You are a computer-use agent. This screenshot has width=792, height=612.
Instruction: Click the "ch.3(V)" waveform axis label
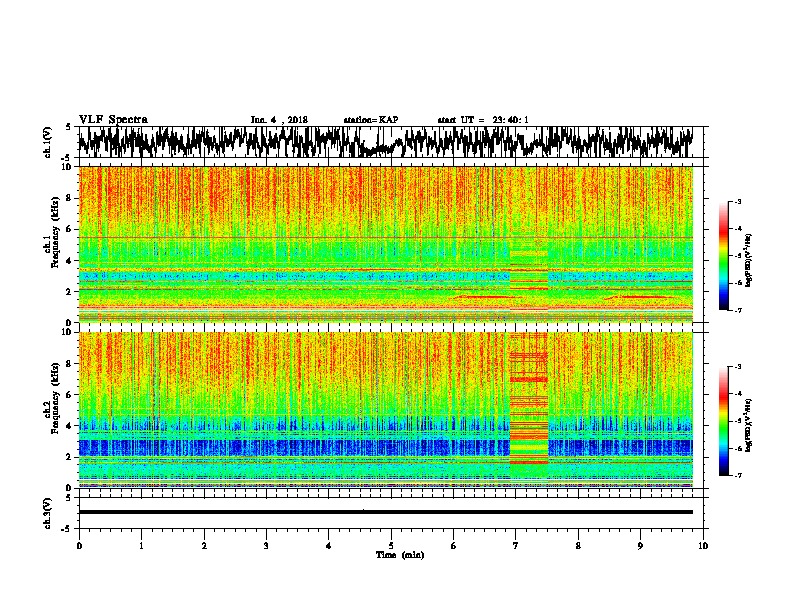47,513
